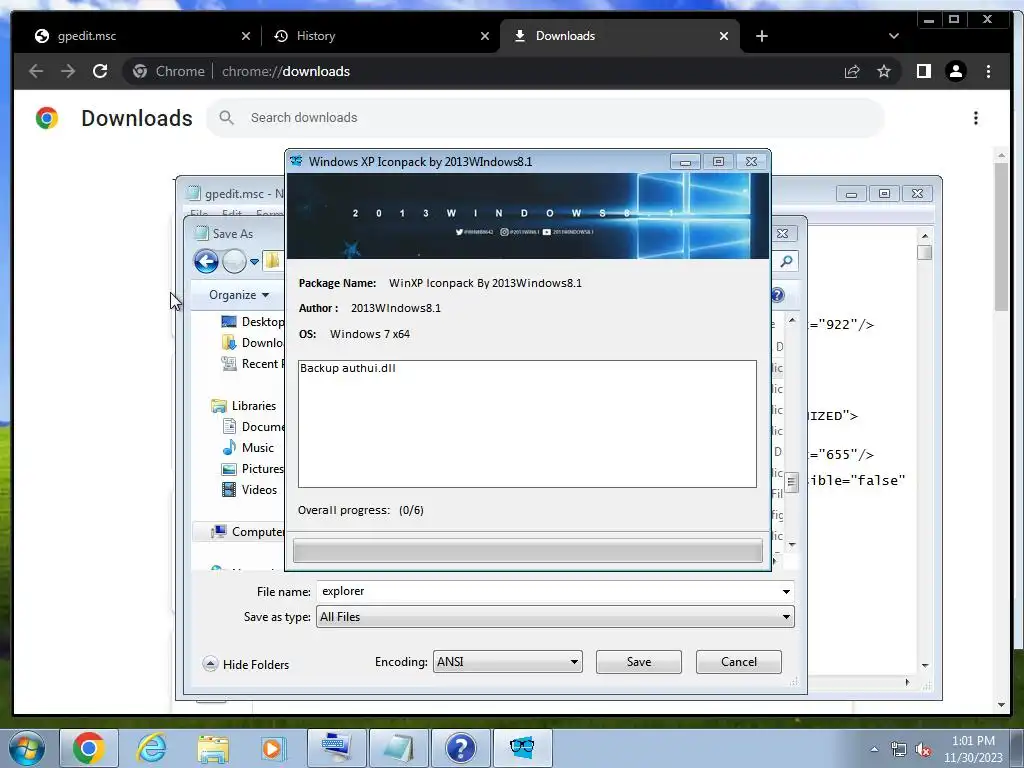Viewport: 1024px width, 768px height.
Task: Click the Save button
Action: point(639,662)
